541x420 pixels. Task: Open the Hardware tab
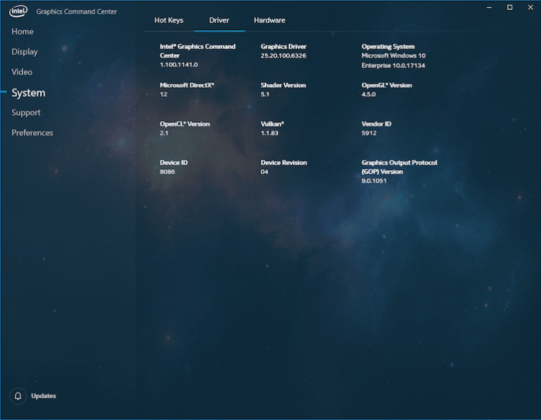click(x=269, y=20)
